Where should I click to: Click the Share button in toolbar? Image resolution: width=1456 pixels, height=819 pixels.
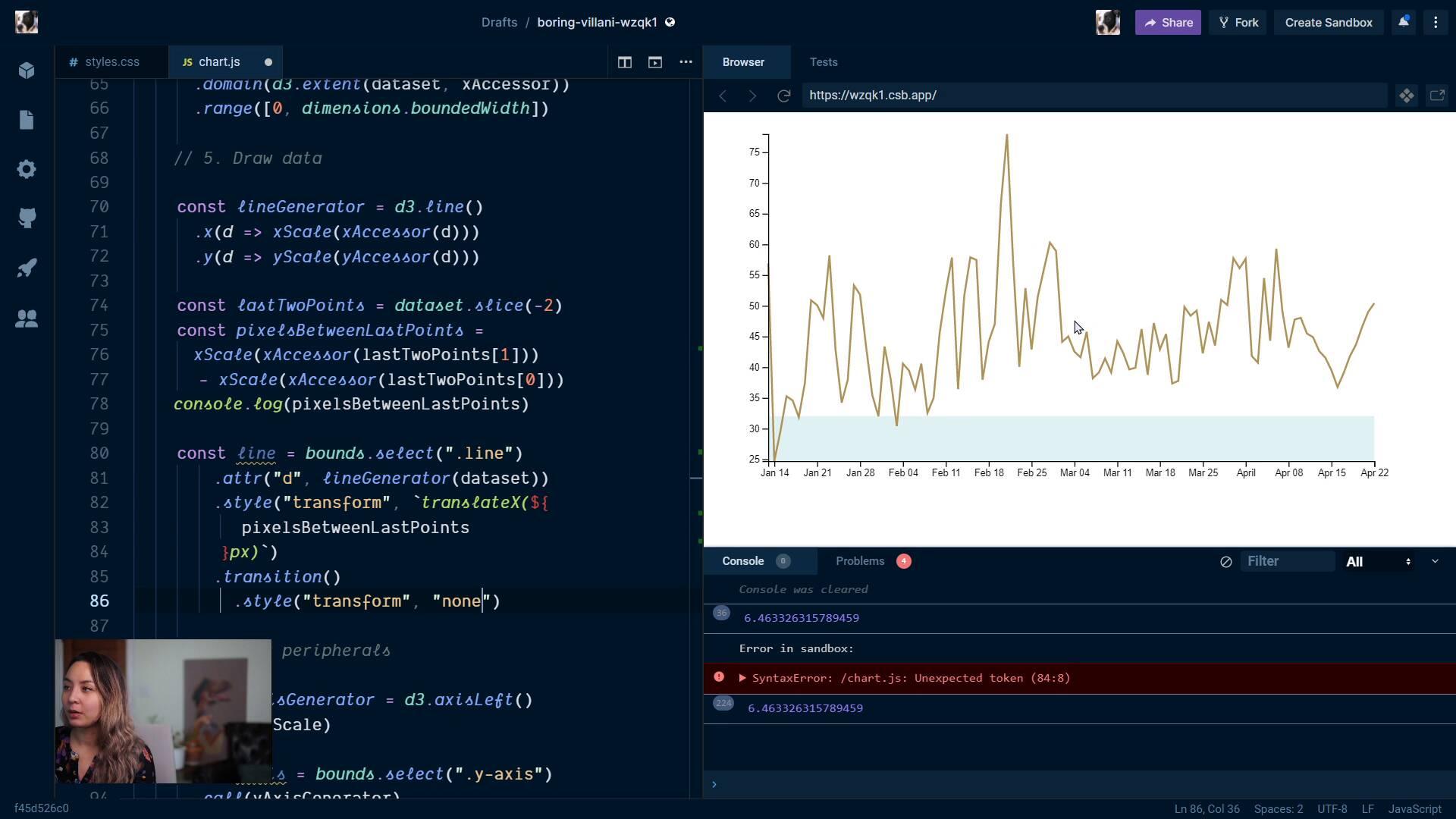point(1169,21)
